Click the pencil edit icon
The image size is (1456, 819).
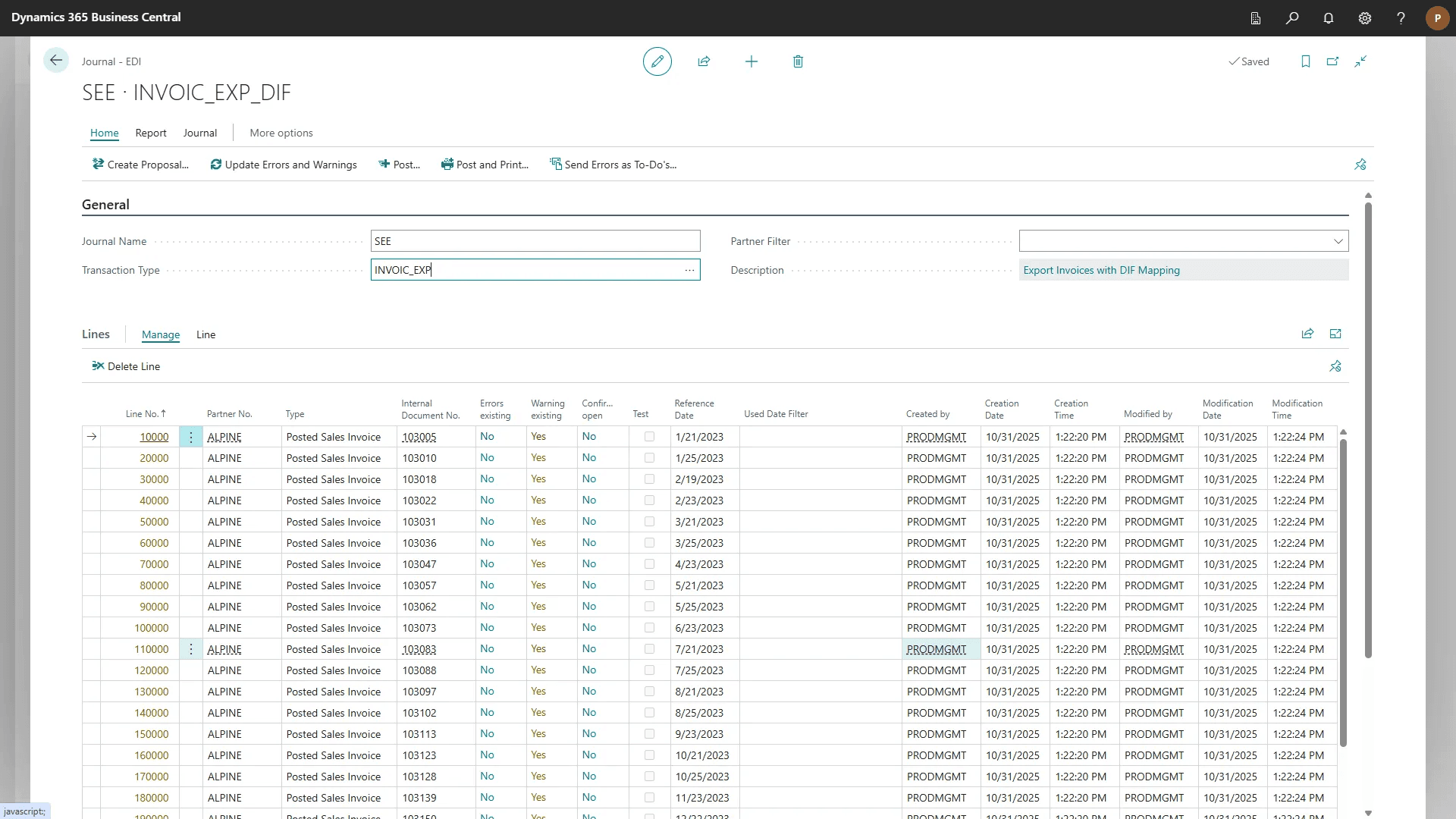(x=657, y=61)
